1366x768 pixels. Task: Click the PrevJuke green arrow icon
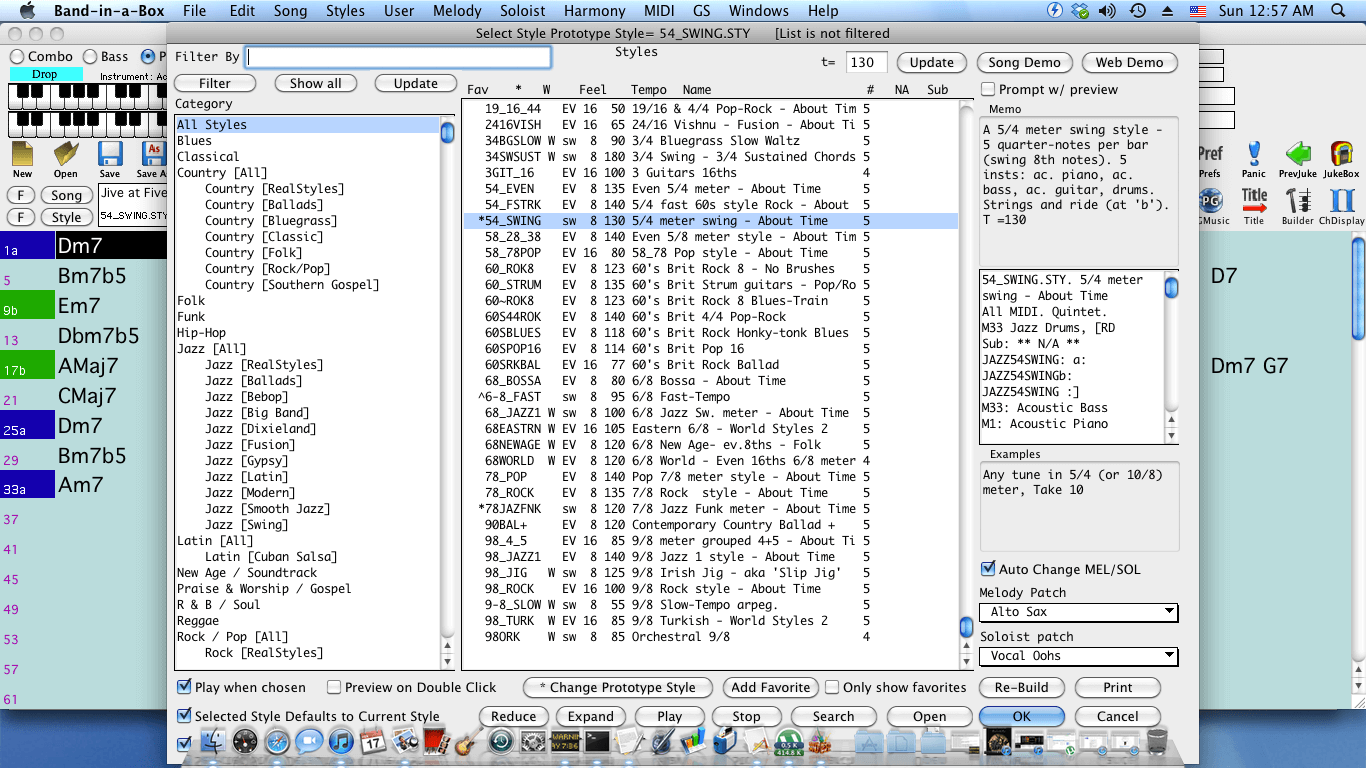click(1298, 155)
